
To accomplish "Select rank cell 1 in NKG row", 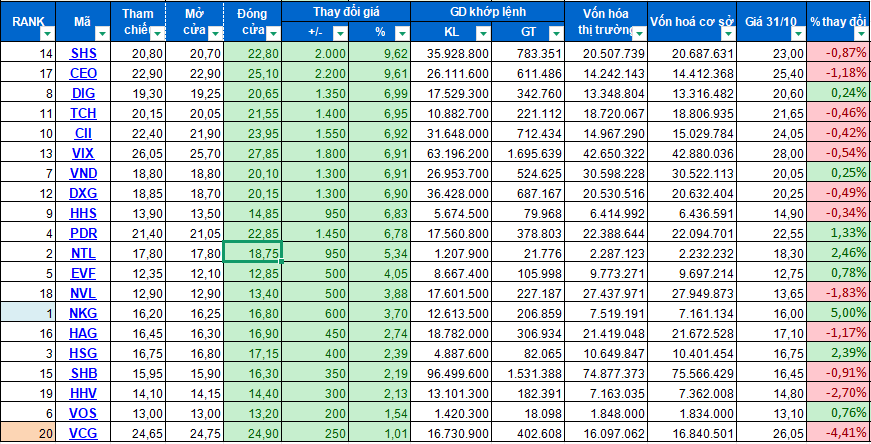I will click(x=28, y=313).
